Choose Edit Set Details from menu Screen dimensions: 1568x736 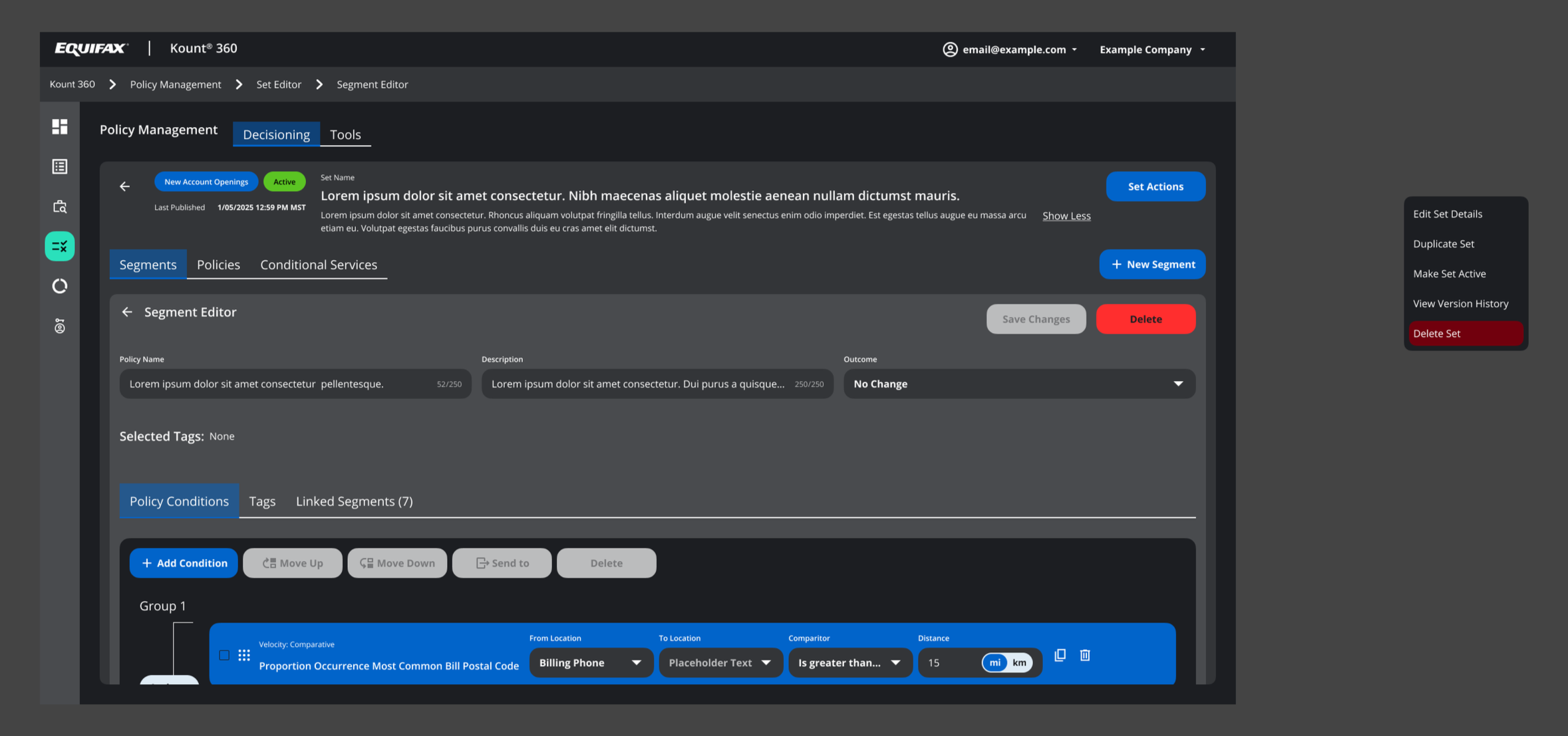click(1466, 214)
